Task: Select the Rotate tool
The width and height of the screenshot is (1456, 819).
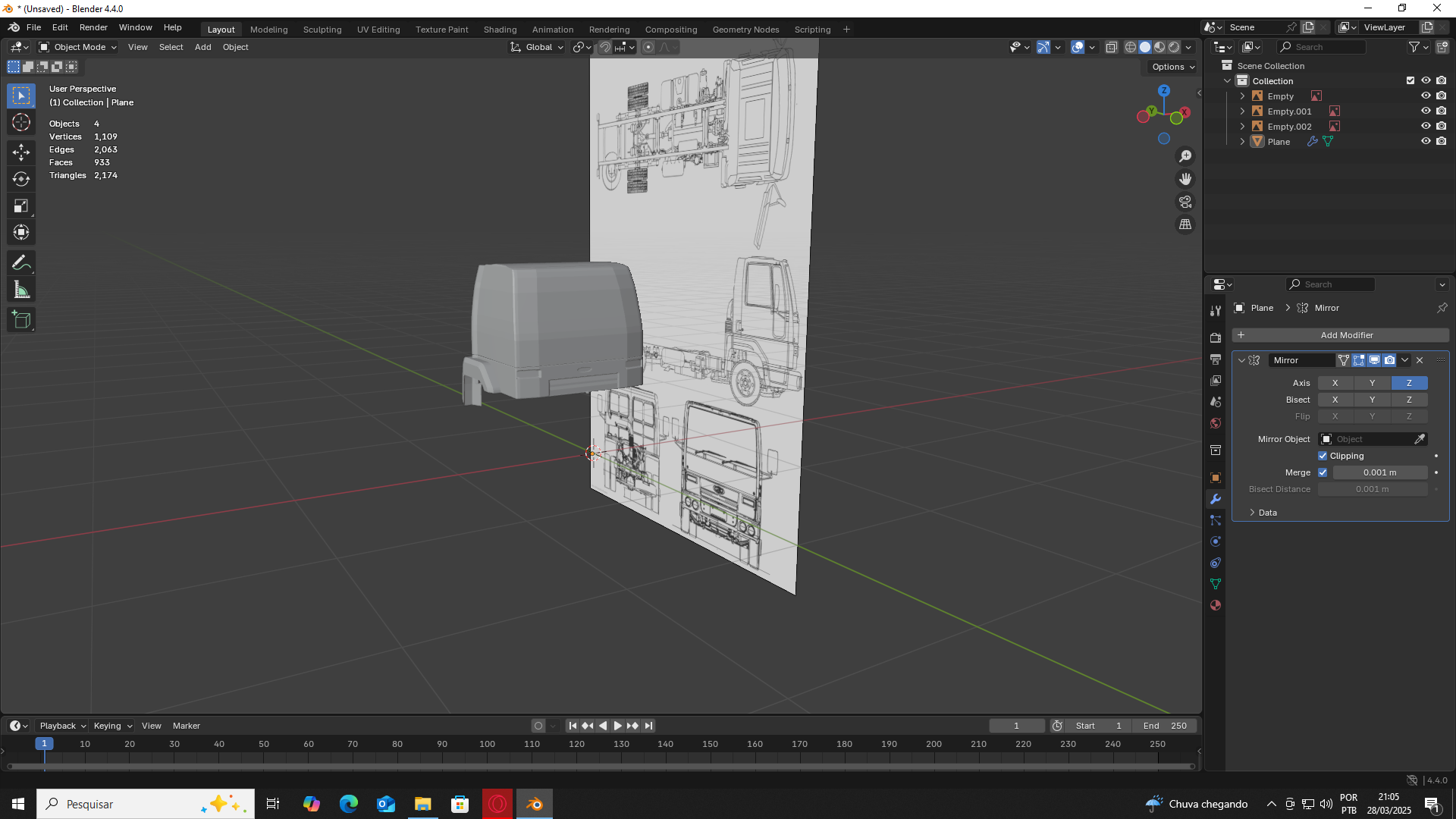Action: 21,179
